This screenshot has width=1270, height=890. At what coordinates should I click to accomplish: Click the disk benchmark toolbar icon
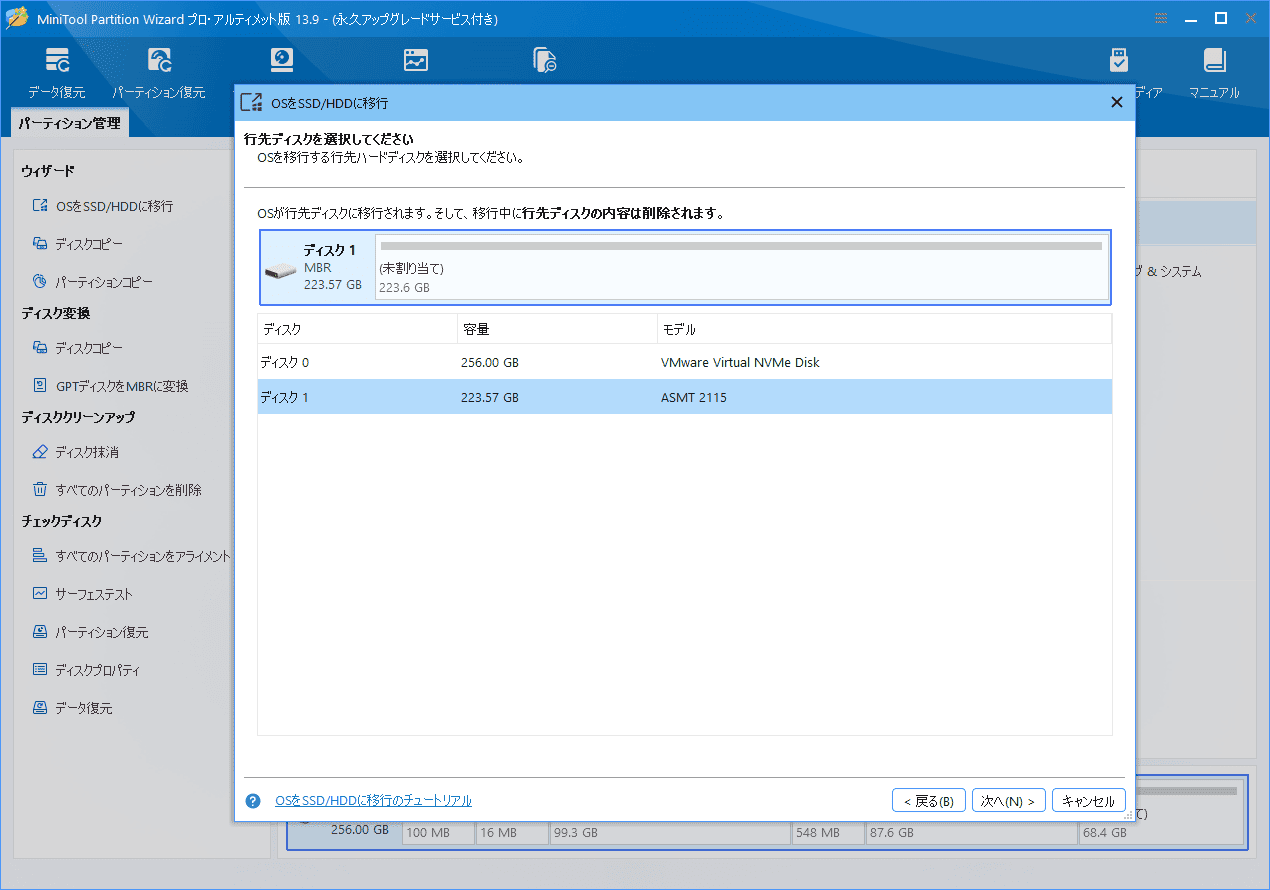tap(283, 61)
